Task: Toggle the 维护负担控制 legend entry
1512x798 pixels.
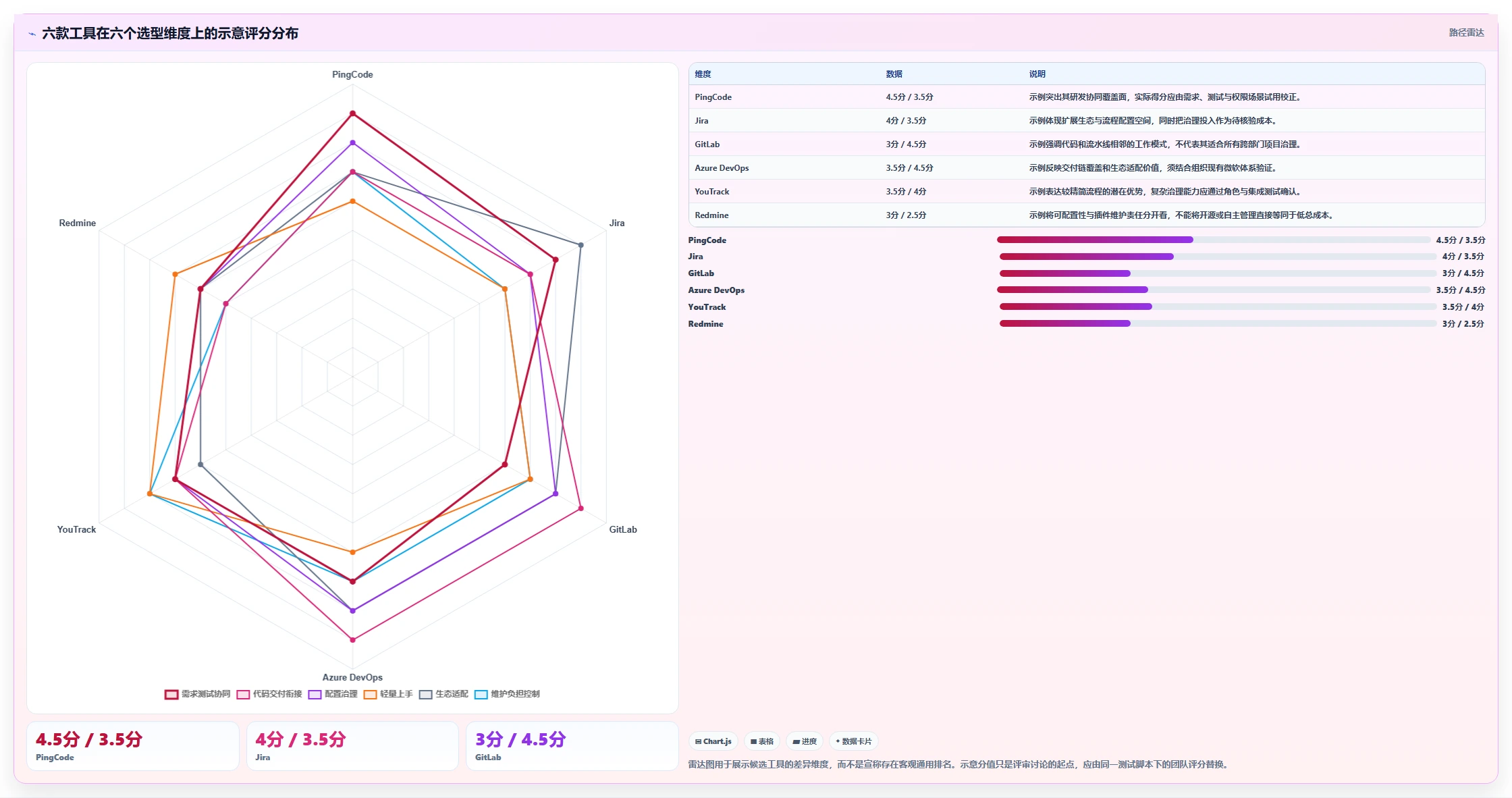Action: tap(507, 694)
